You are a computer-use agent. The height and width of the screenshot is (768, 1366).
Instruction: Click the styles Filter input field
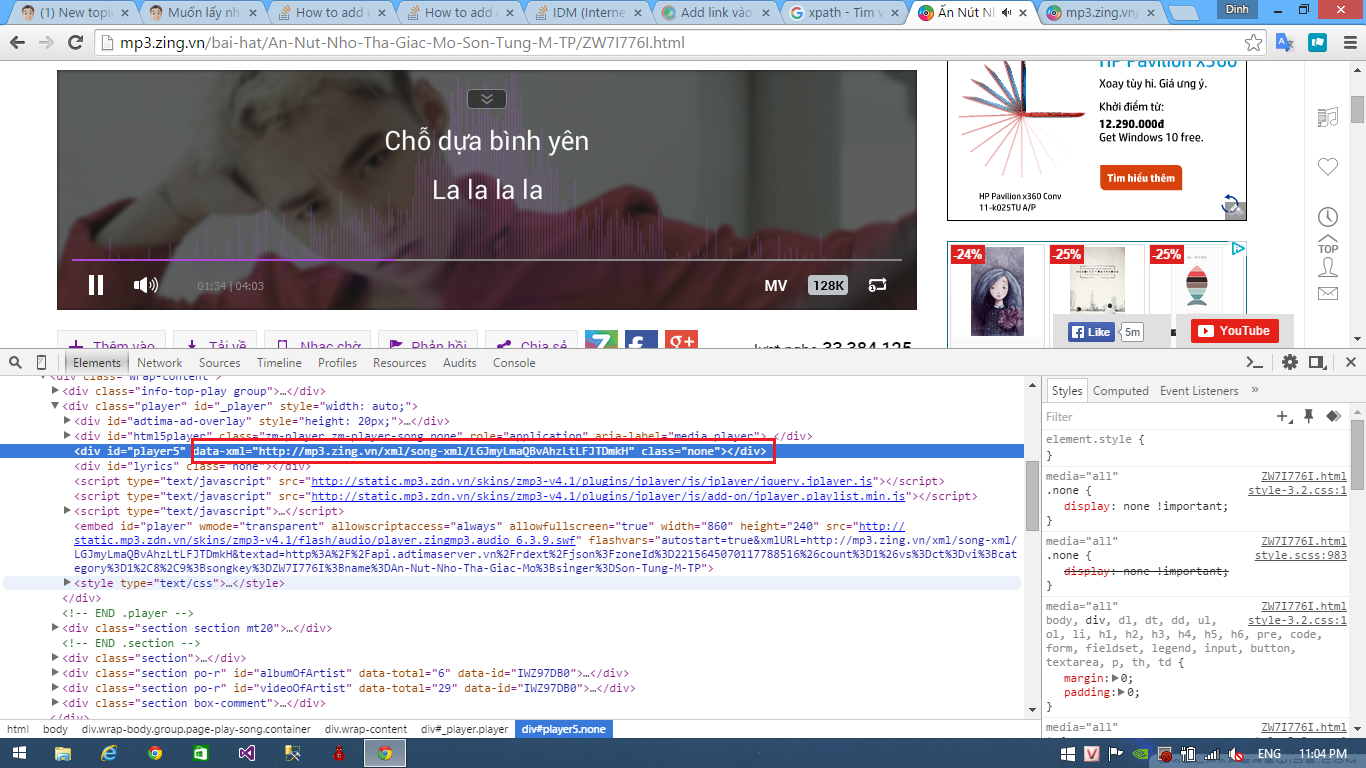(x=1157, y=416)
